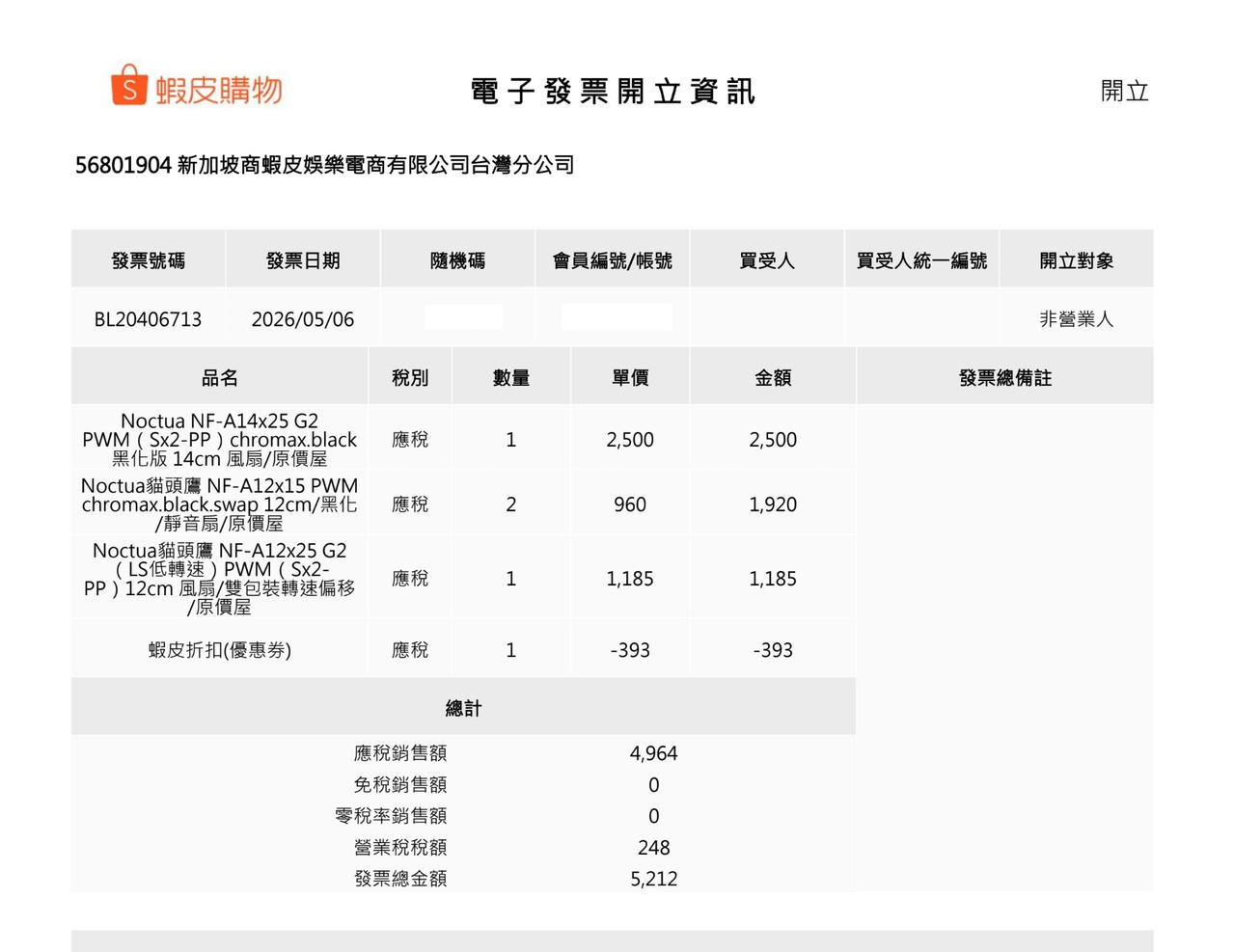This screenshot has height=952, width=1234.
Task: Click -393 in the 金額 column
Action: point(773,650)
